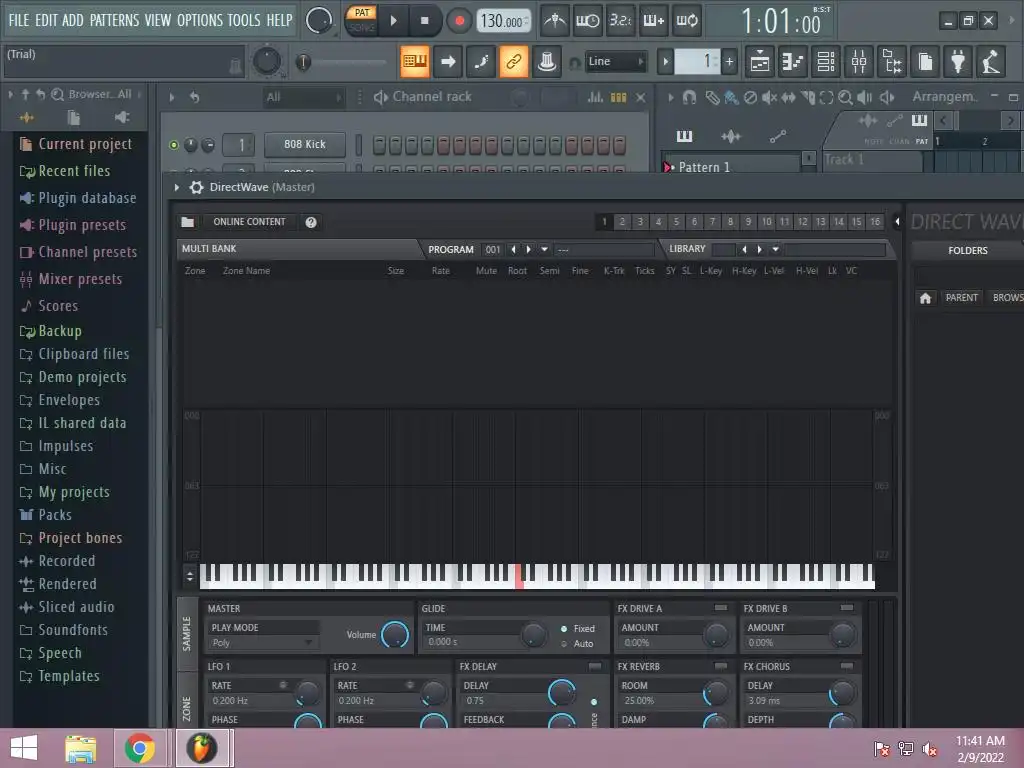Toggle the countdown before recording icon

point(620,21)
